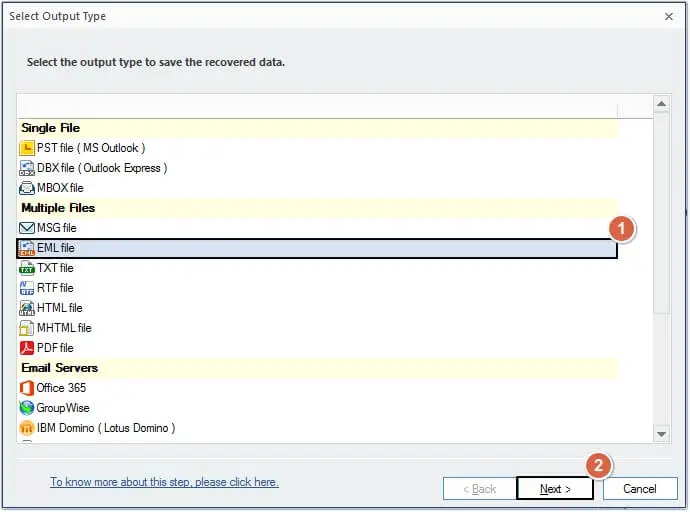Click the MSG file envelope icon
The height and width of the screenshot is (512, 690).
(27, 228)
